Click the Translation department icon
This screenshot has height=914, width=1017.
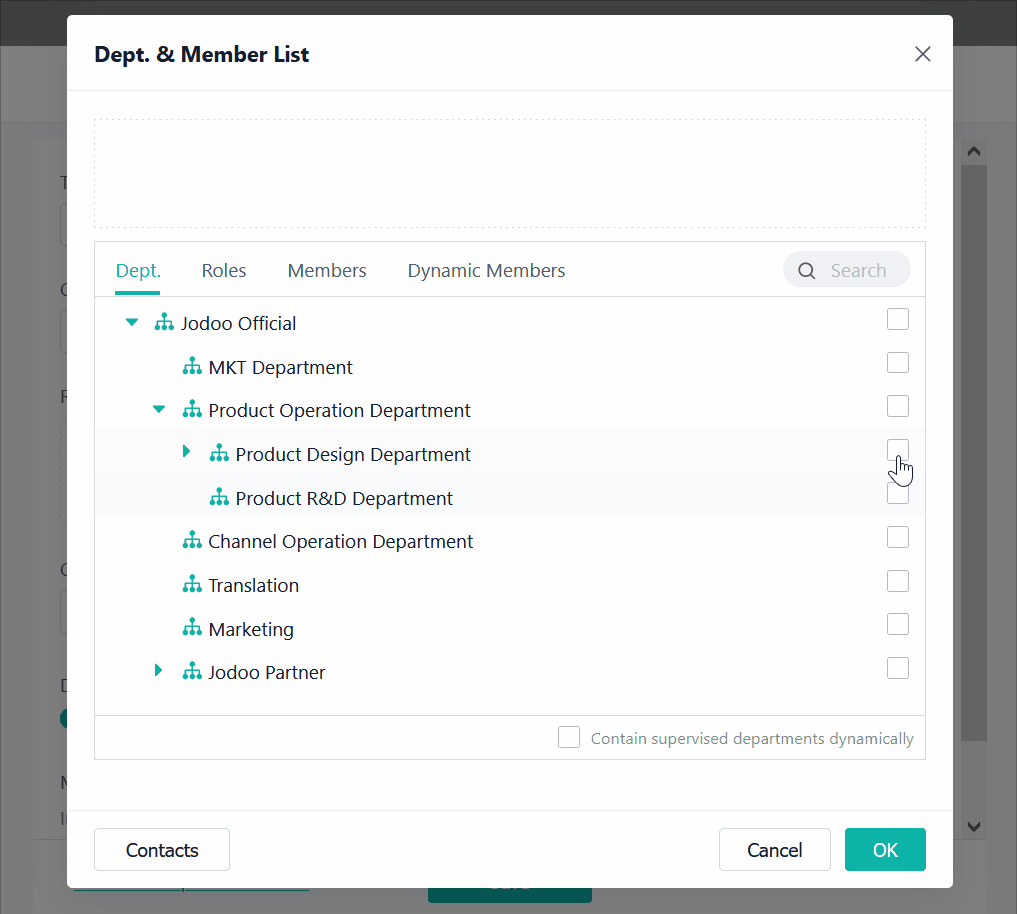[x=192, y=585]
